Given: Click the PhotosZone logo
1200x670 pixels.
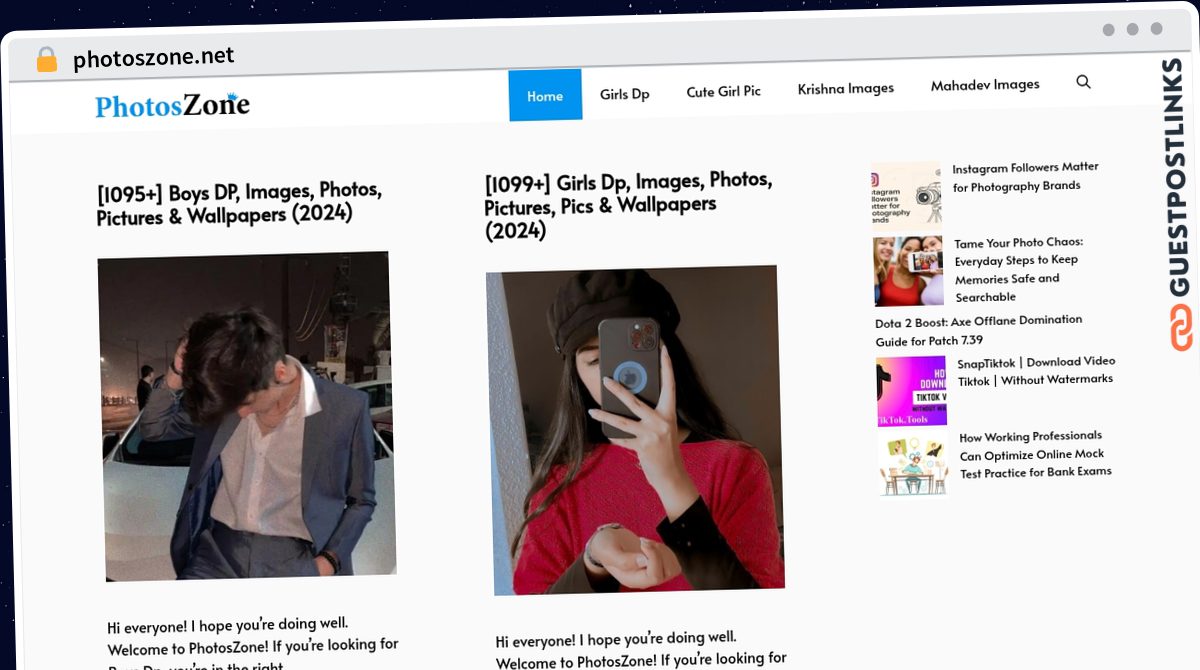Looking at the screenshot, I should [x=172, y=105].
